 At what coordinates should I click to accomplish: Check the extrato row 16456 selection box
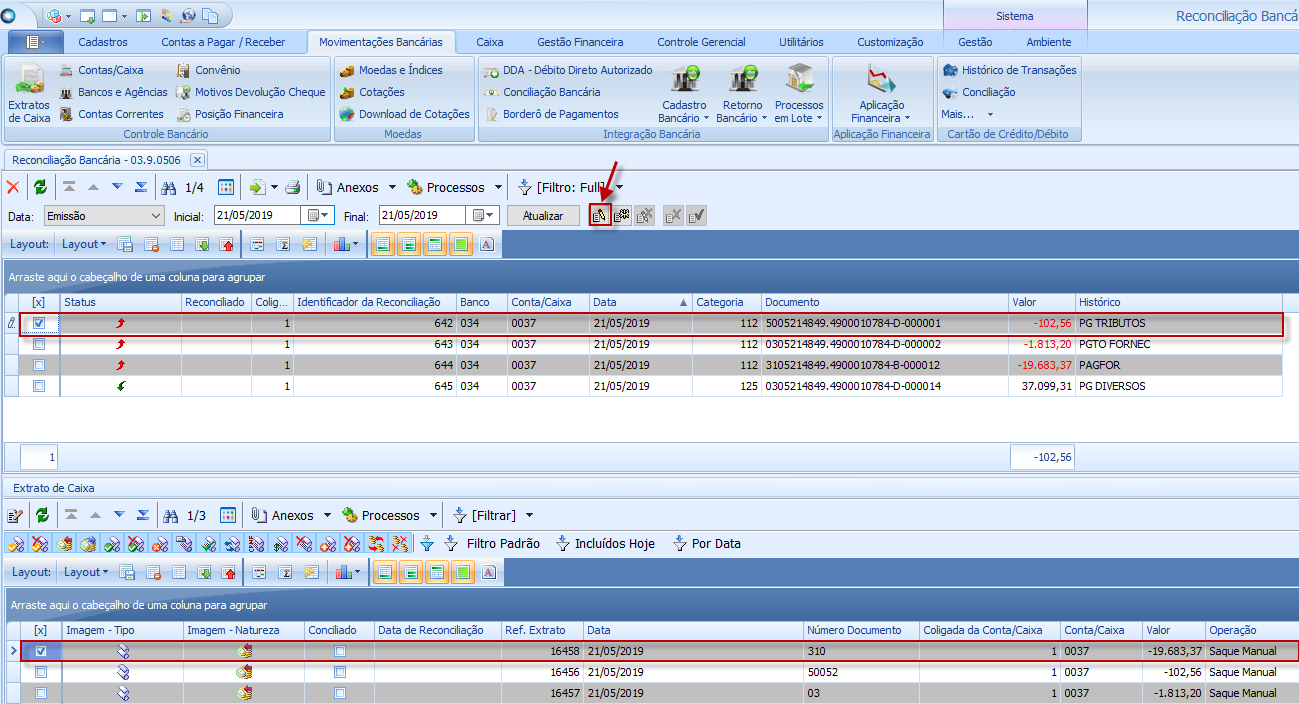40,672
